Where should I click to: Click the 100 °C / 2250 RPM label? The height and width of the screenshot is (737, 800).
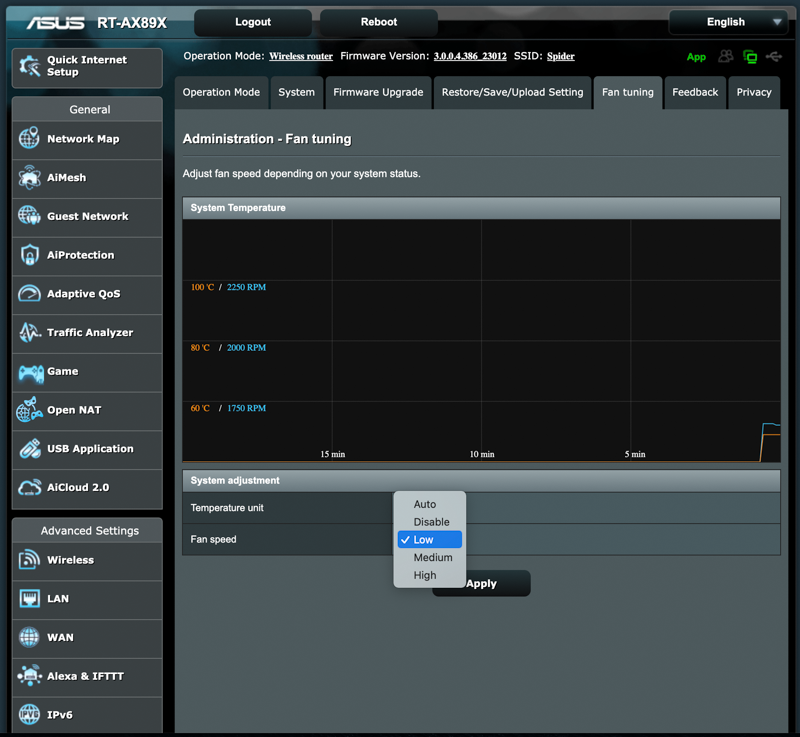(x=228, y=287)
